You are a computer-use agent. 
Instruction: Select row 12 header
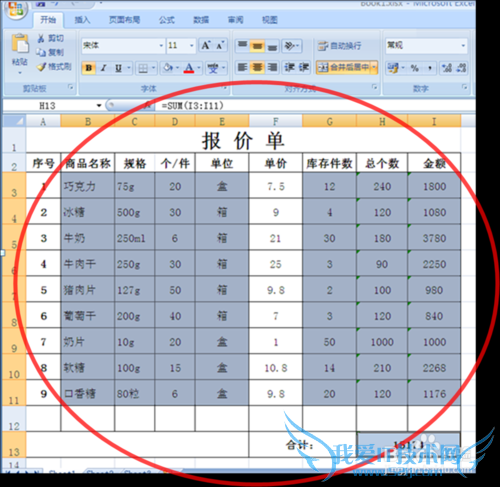[14, 419]
